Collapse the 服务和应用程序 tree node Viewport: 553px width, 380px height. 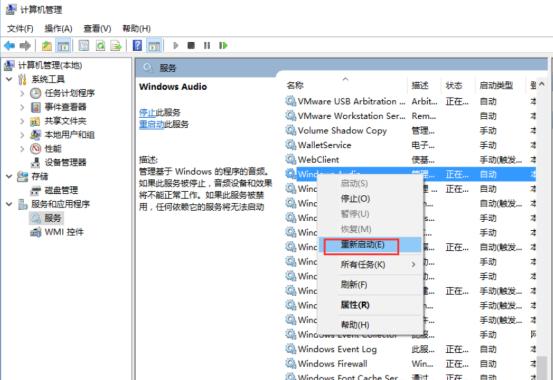click(x=10, y=204)
